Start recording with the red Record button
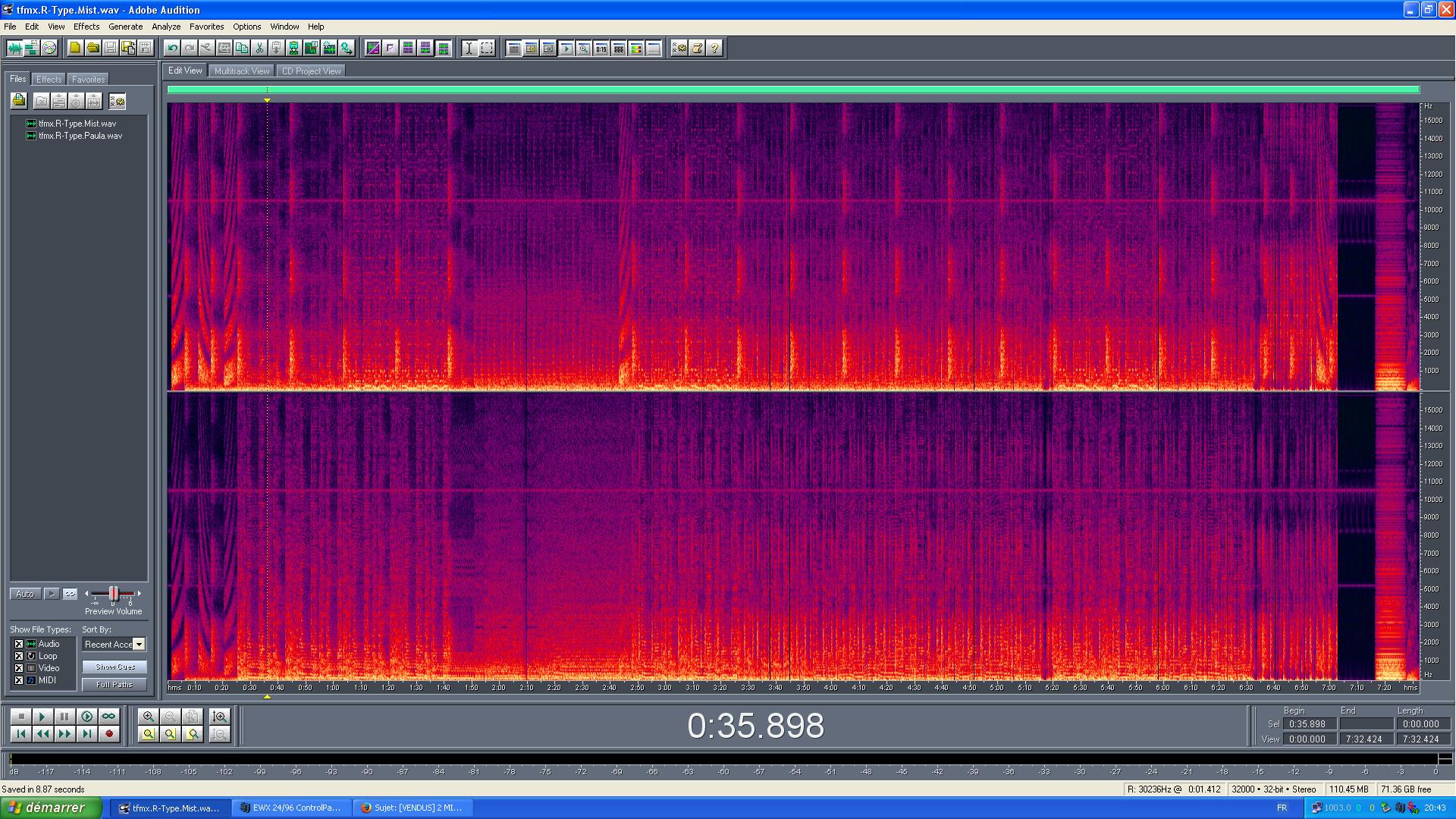This screenshot has width=1456, height=819. point(108,734)
